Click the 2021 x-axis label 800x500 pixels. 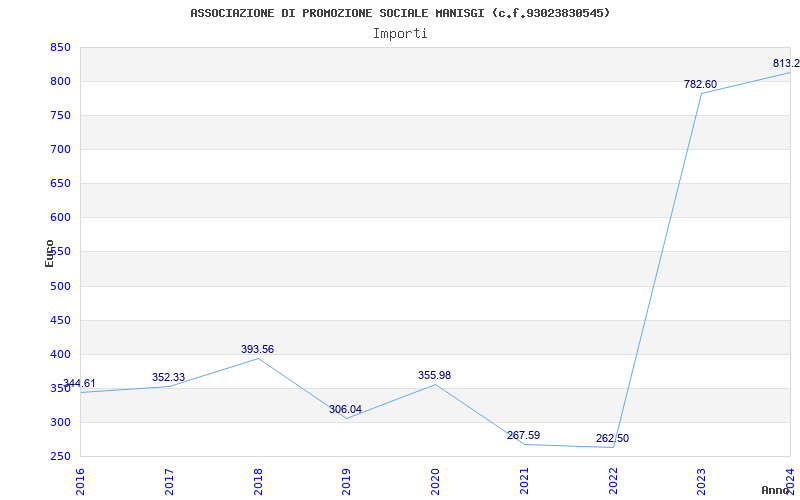(524, 482)
